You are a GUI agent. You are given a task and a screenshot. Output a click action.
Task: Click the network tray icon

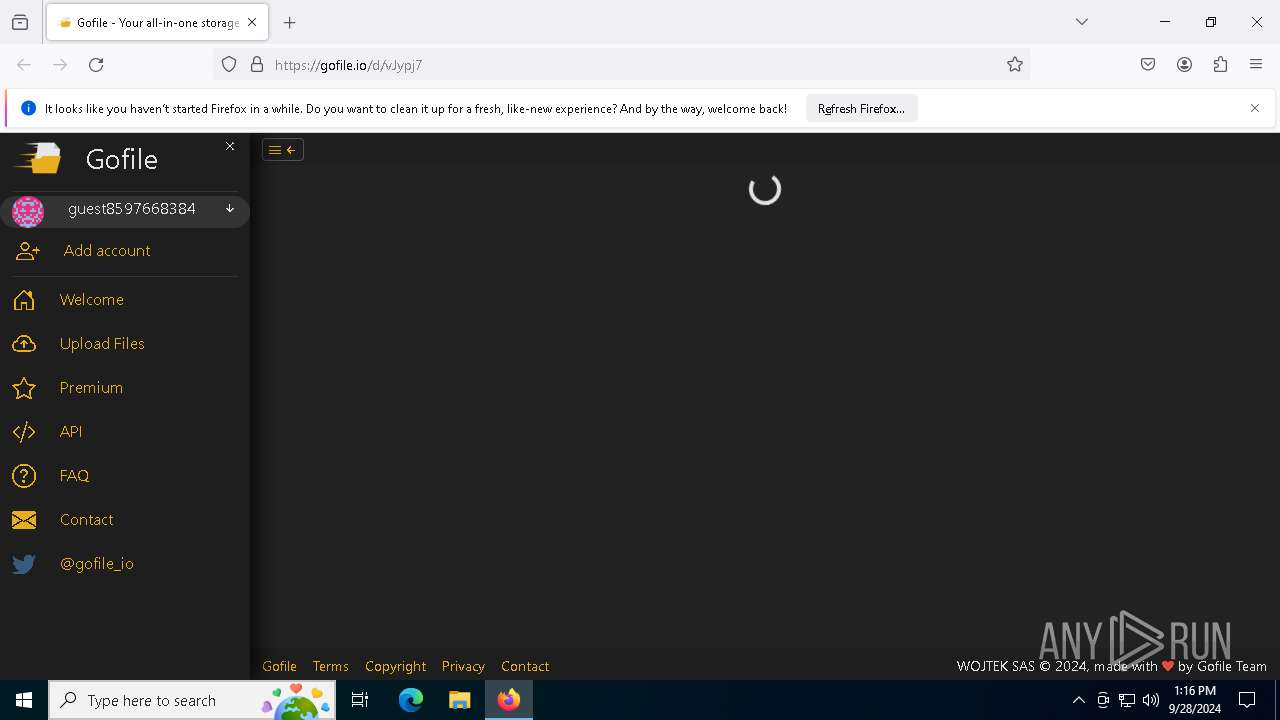(1127, 700)
